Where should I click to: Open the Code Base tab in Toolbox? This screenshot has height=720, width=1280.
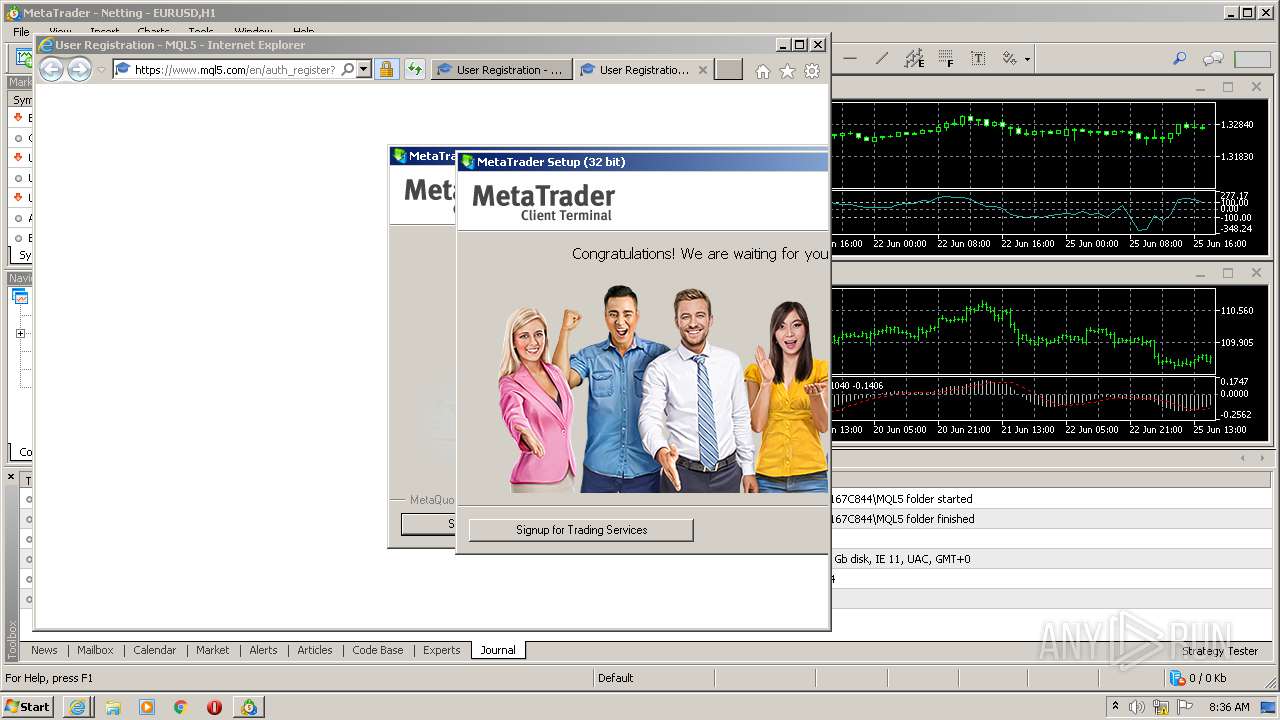(378, 650)
